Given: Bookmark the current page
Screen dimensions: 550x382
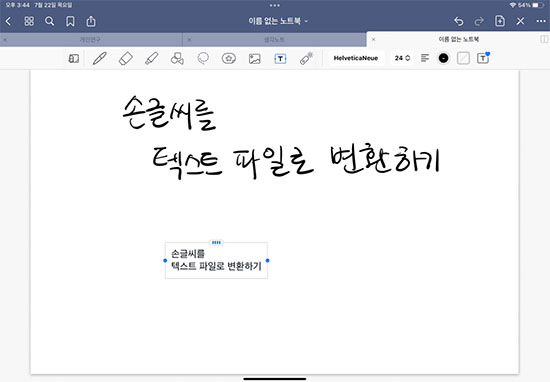Looking at the screenshot, I should pos(70,21).
